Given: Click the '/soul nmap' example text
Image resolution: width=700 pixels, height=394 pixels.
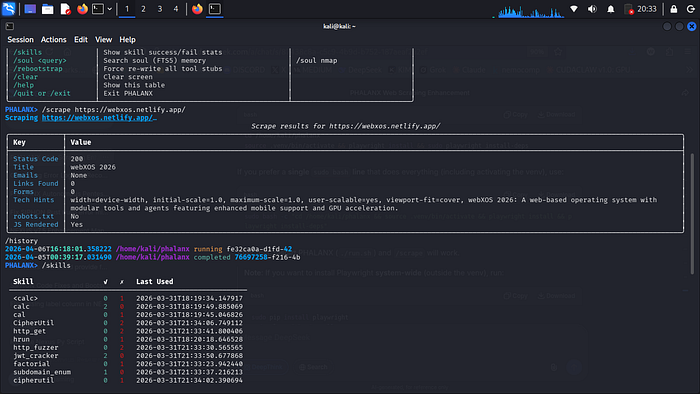Looking at the screenshot, I should pyautogui.click(x=317, y=61).
